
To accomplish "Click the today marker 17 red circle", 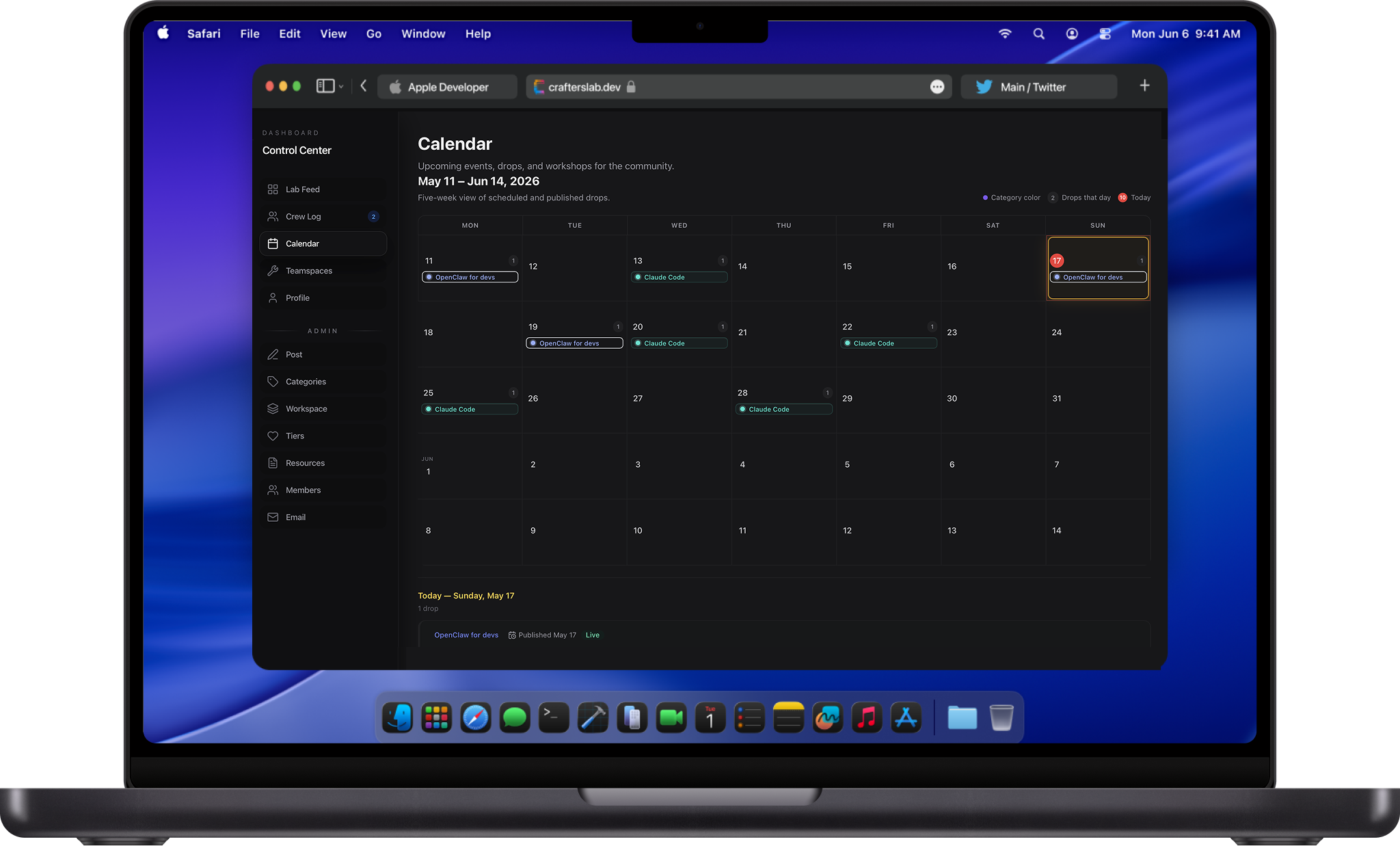I will pos(1057,261).
